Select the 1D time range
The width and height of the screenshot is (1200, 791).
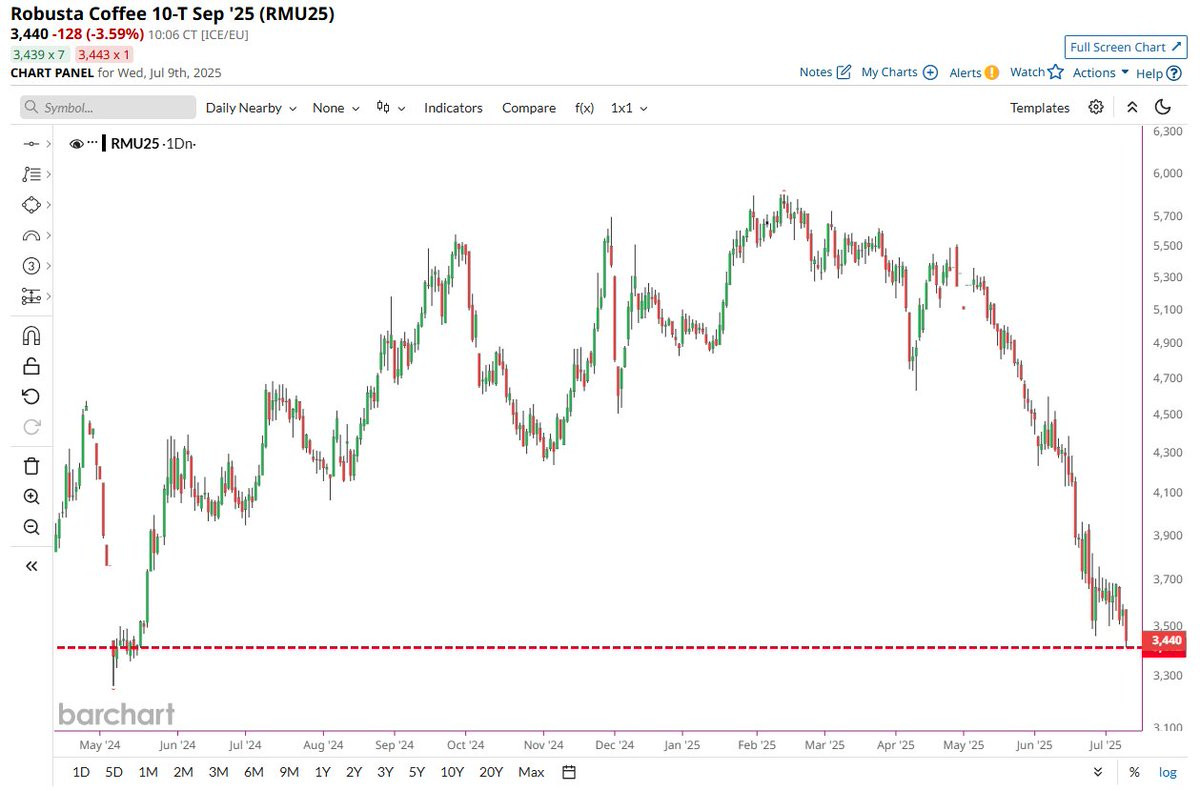click(81, 772)
